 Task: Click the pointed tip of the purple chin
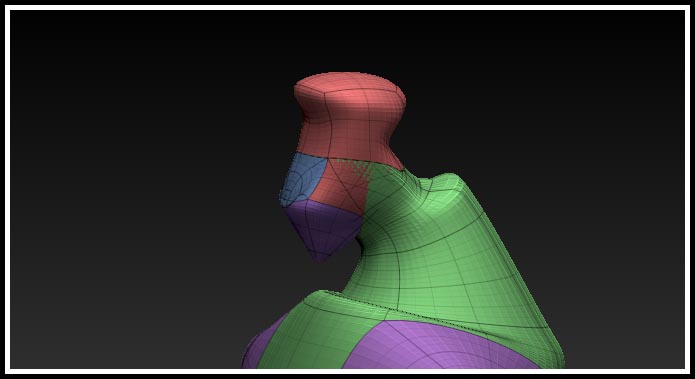pos(321,258)
